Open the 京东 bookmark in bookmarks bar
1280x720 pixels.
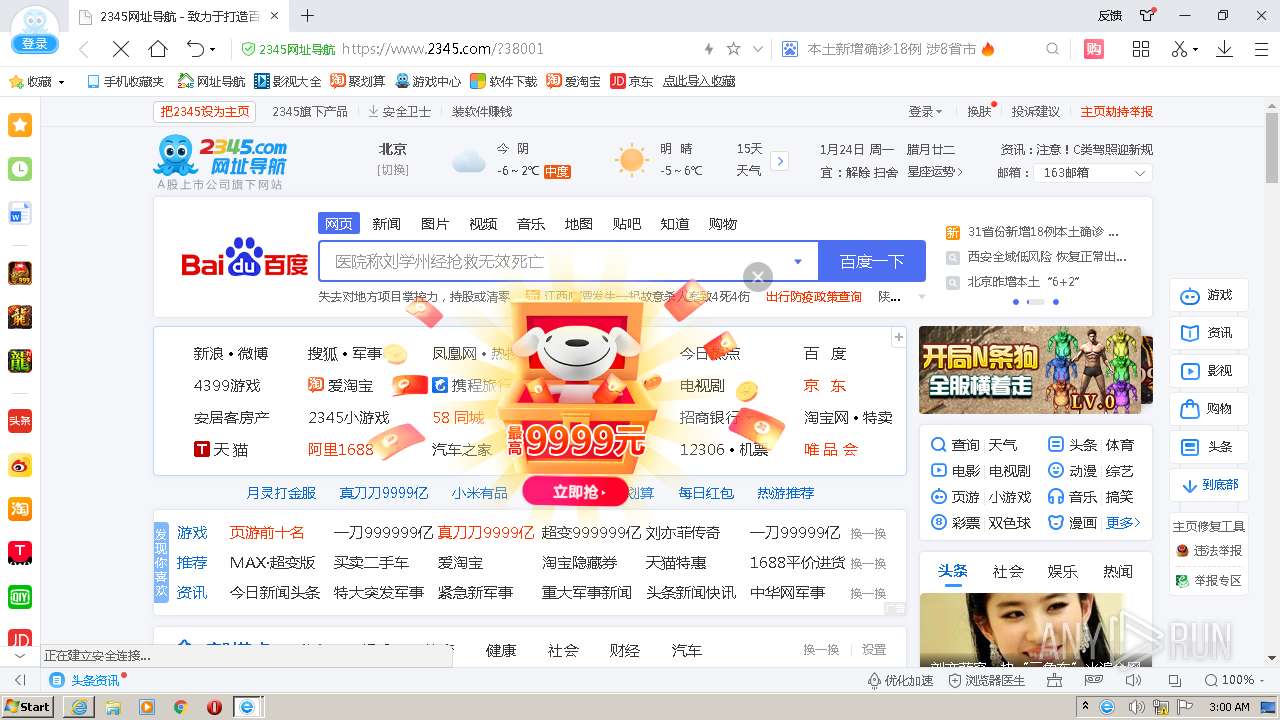632,82
